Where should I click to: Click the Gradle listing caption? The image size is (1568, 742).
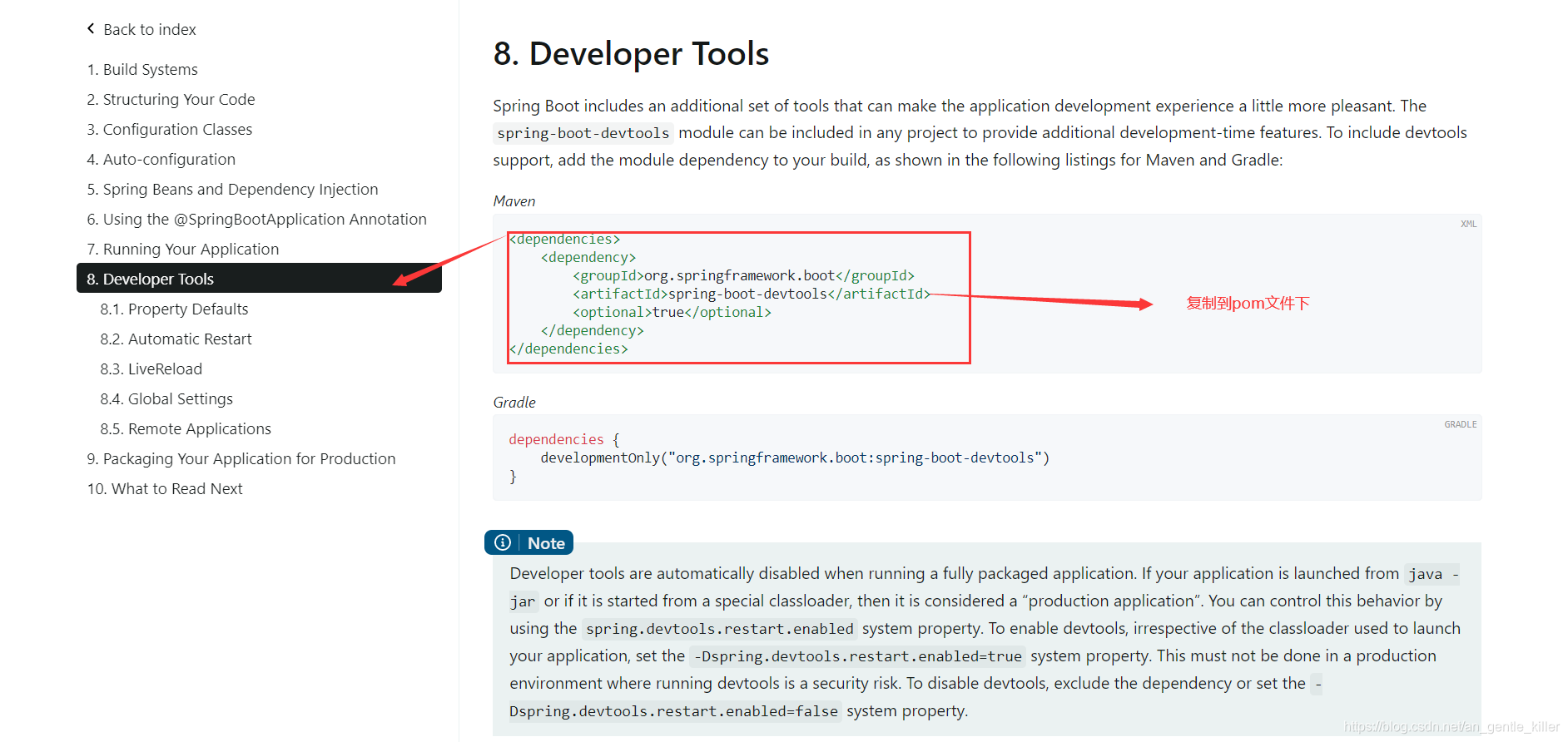pyautogui.click(x=514, y=402)
